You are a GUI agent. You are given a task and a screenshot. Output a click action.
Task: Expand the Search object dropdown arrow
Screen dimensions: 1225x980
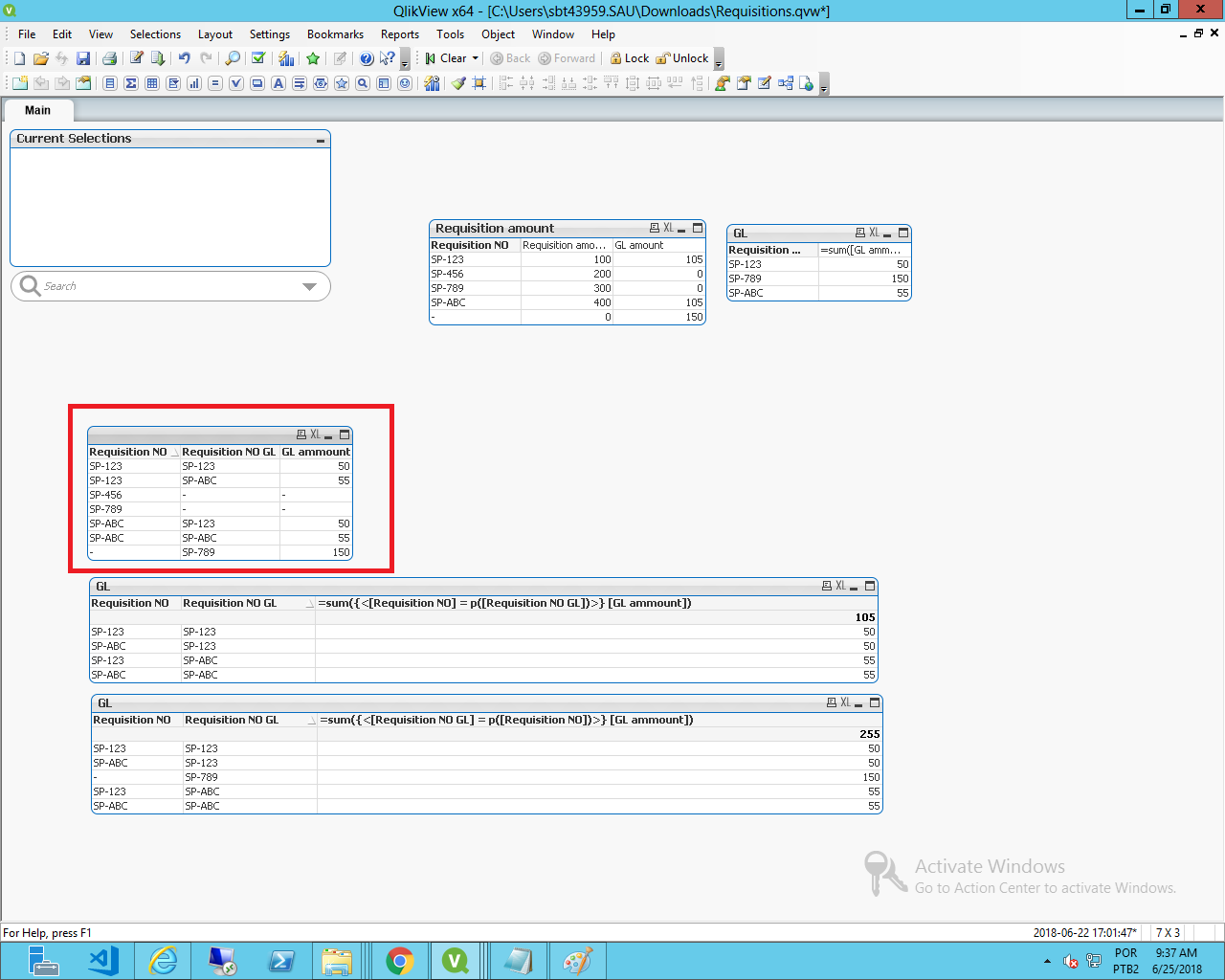tap(309, 286)
